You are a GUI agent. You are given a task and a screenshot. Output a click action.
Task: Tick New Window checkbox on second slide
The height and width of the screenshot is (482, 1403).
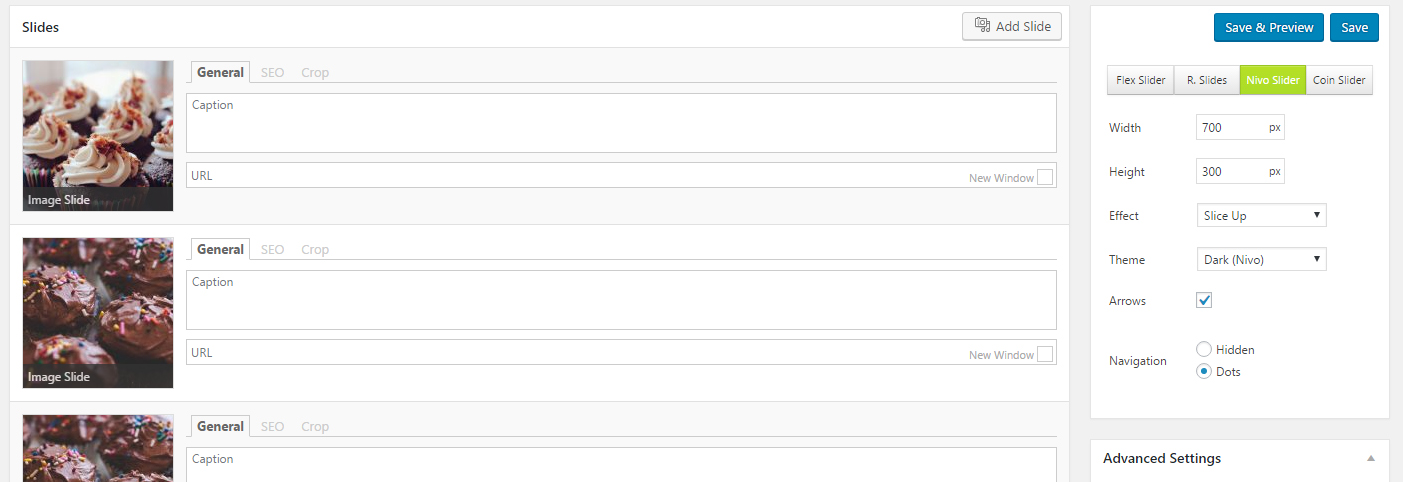1045,354
